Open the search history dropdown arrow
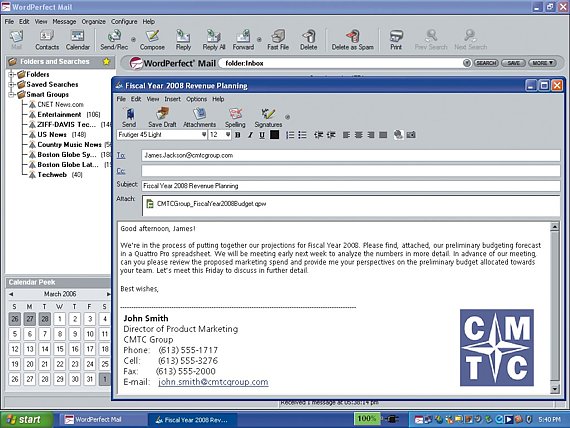This screenshot has width=570, height=428. [x=467, y=63]
